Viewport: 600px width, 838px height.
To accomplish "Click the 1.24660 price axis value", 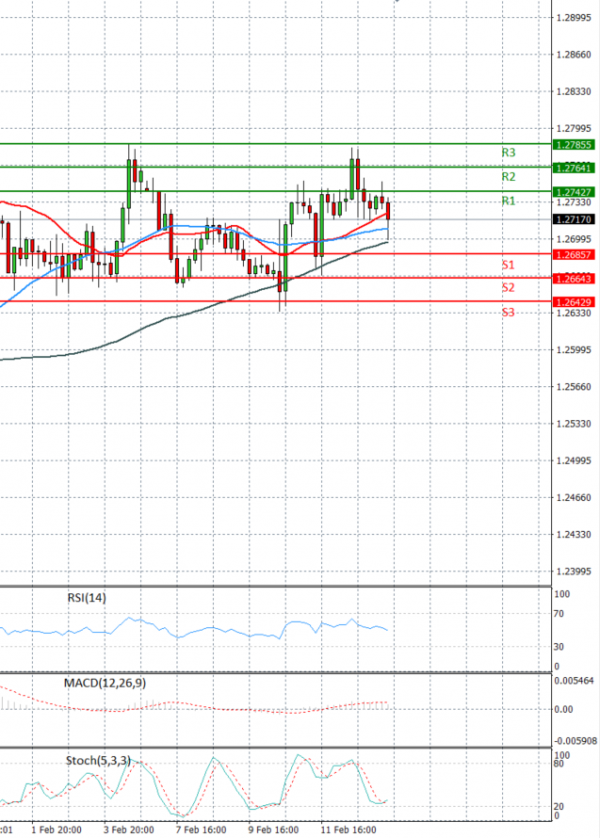I will [574, 498].
